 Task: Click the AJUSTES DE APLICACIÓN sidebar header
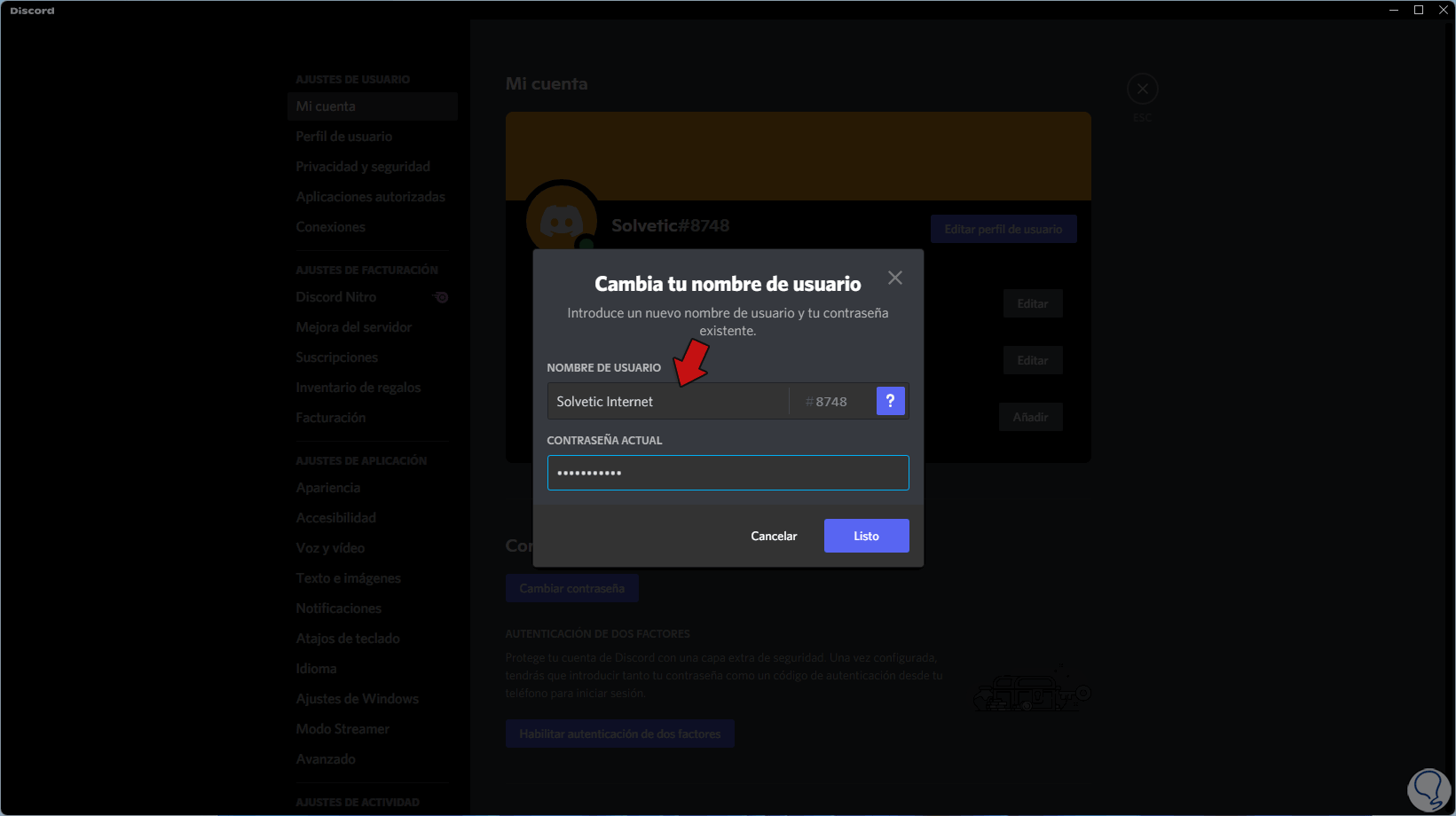click(362, 461)
